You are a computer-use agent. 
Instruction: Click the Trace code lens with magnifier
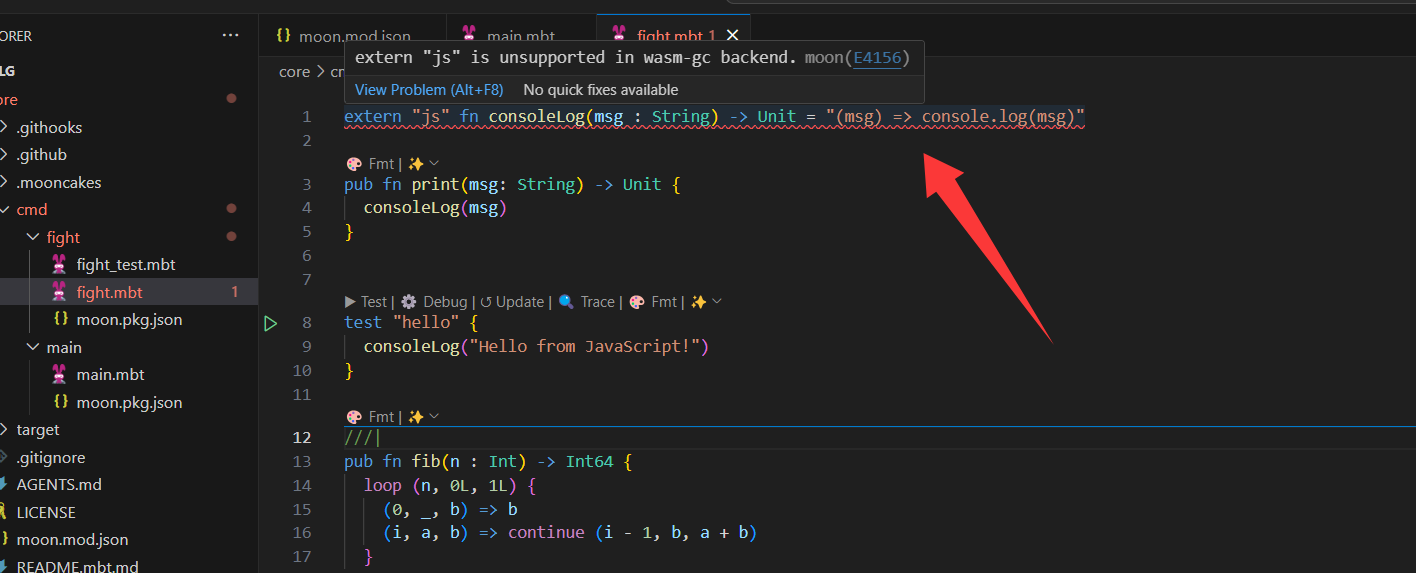[x=587, y=301]
